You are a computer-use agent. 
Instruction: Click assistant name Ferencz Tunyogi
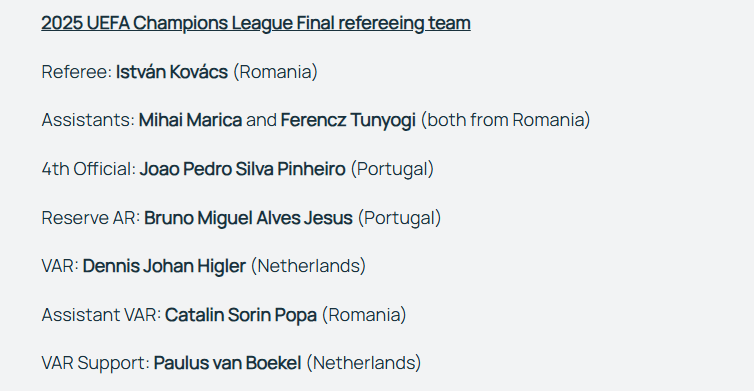tap(348, 120)
